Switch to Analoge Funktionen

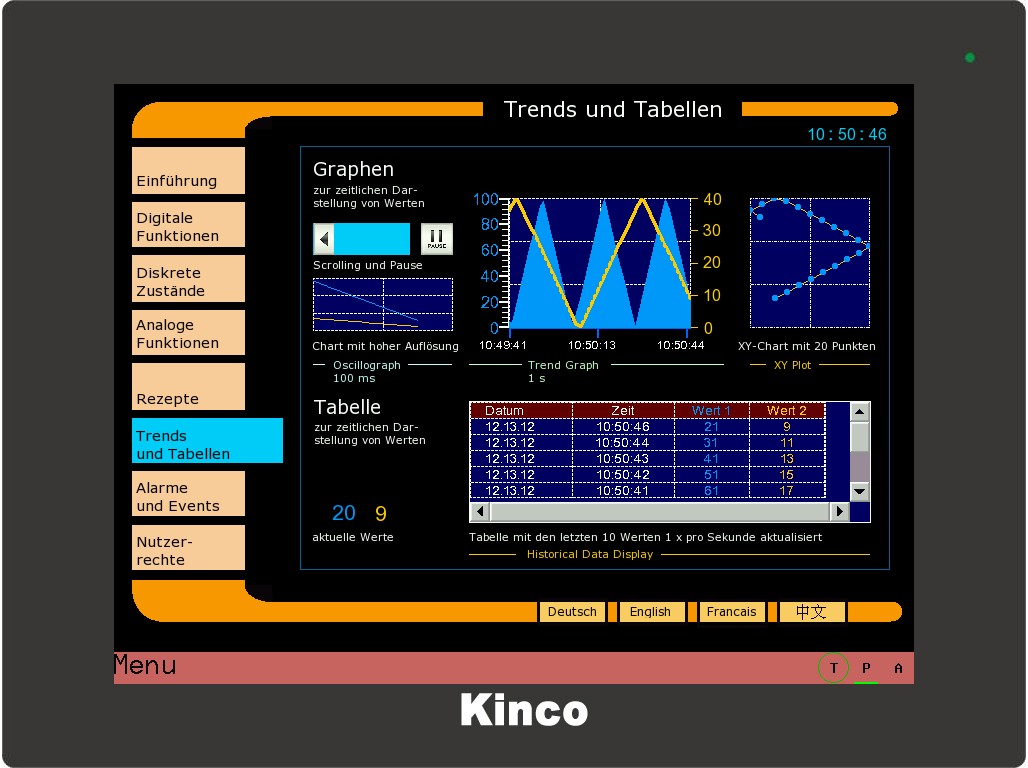coord(188,333)
